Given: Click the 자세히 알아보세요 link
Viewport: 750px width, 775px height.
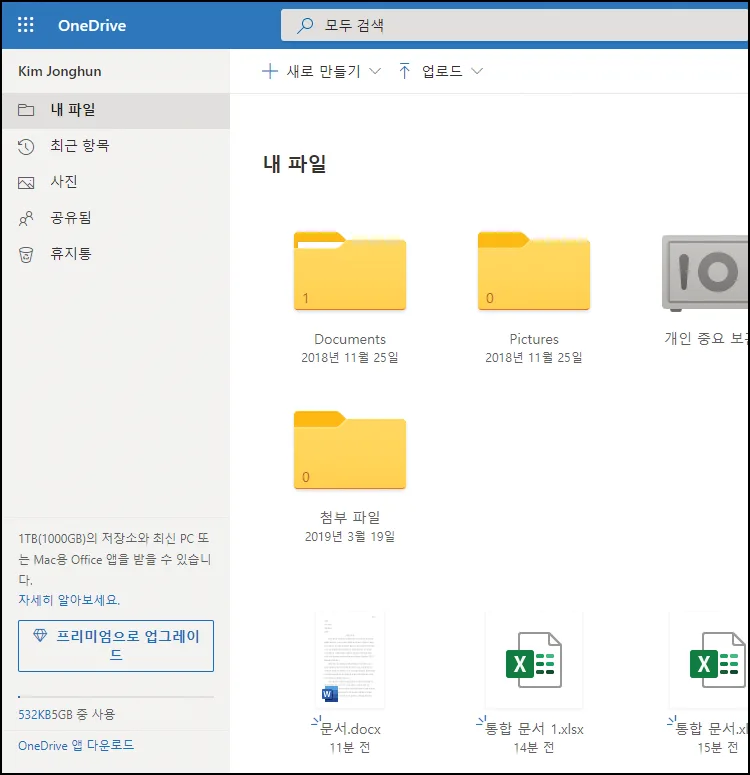Looking at the screenshot, I should [69, 600].
